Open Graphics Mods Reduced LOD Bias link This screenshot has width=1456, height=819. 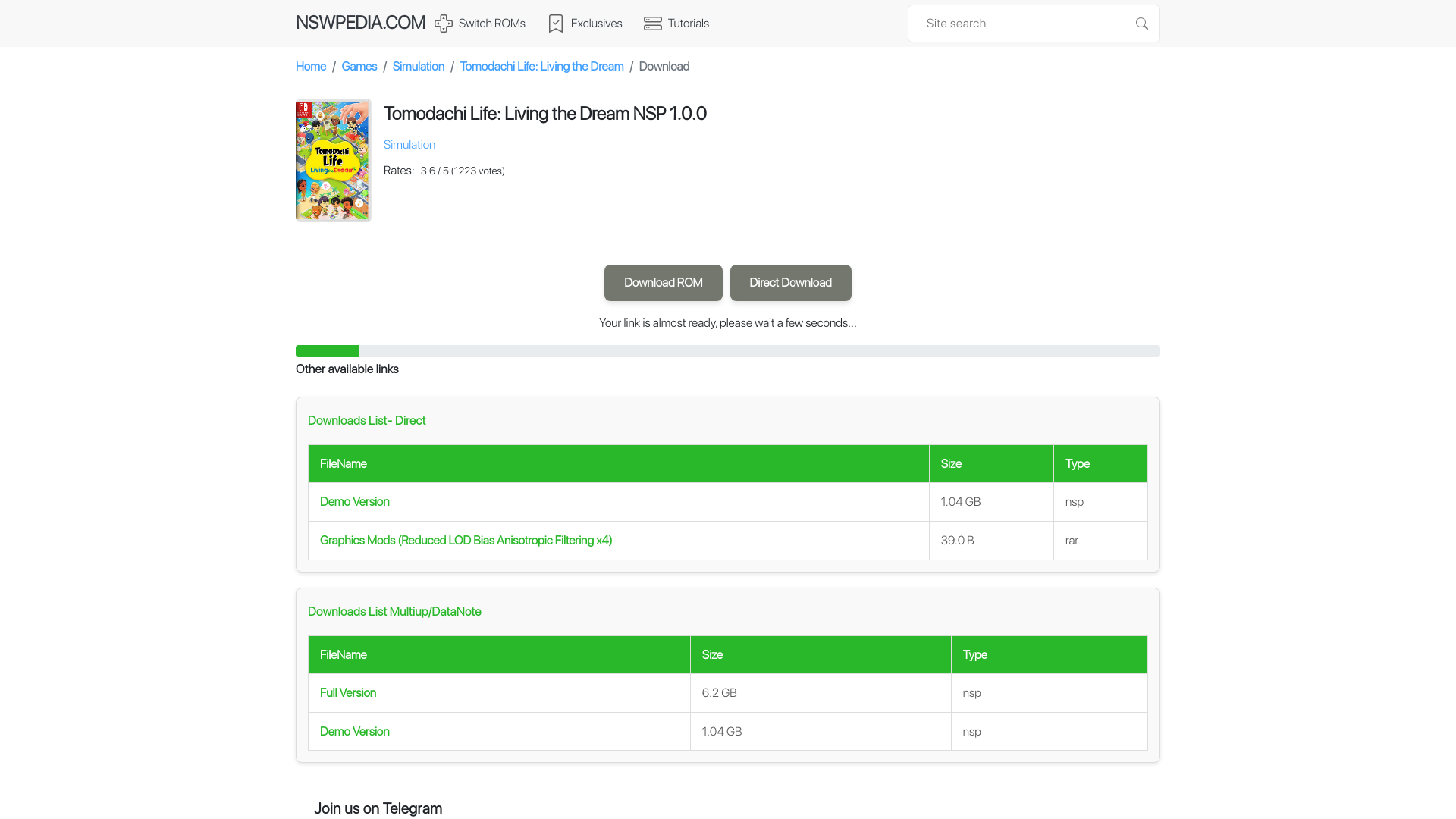click(466, 541)
